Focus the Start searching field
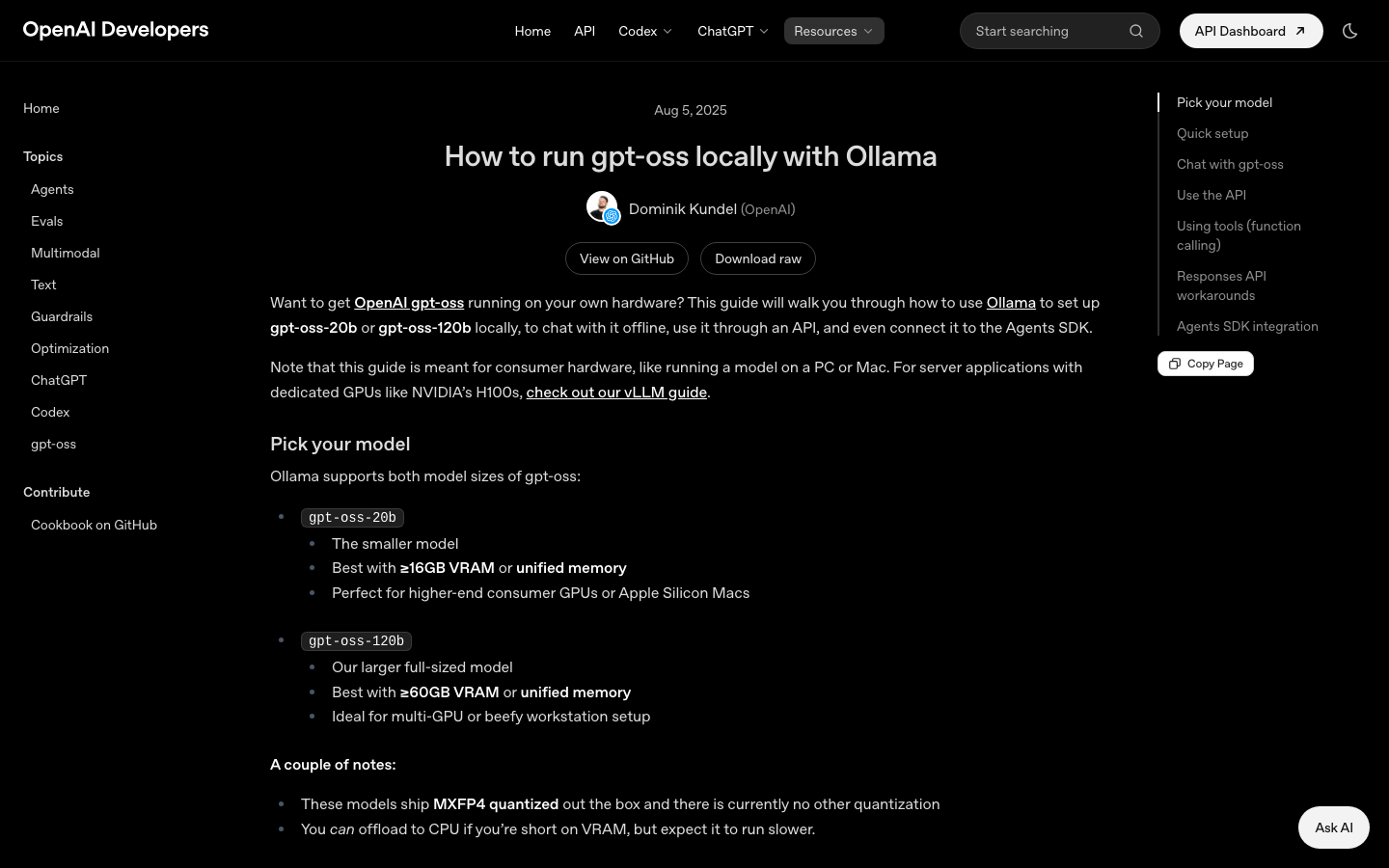The width and height of the screenshot is (1389, 868). 1059,31
